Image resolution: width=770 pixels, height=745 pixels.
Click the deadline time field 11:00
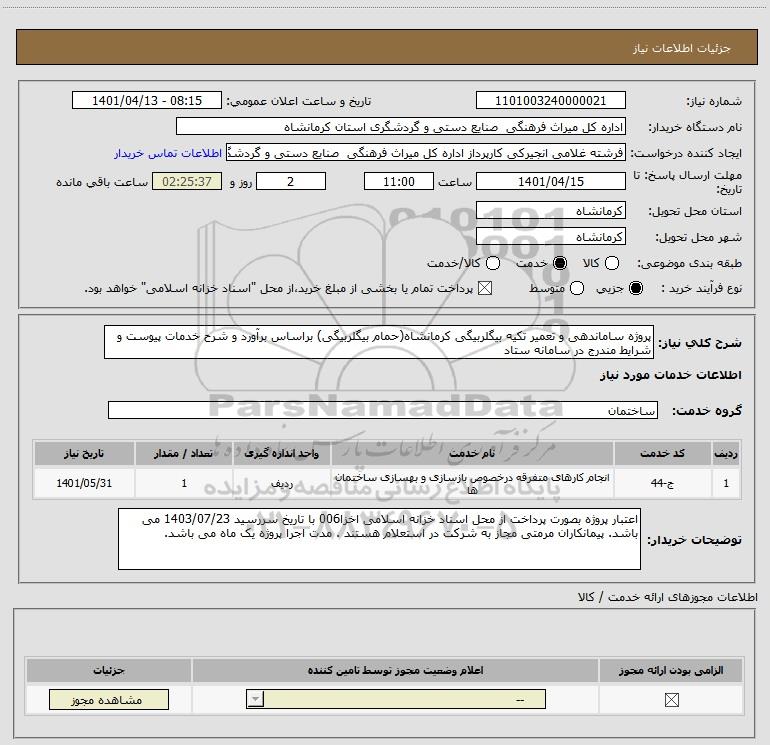click(x=399, y=181)
